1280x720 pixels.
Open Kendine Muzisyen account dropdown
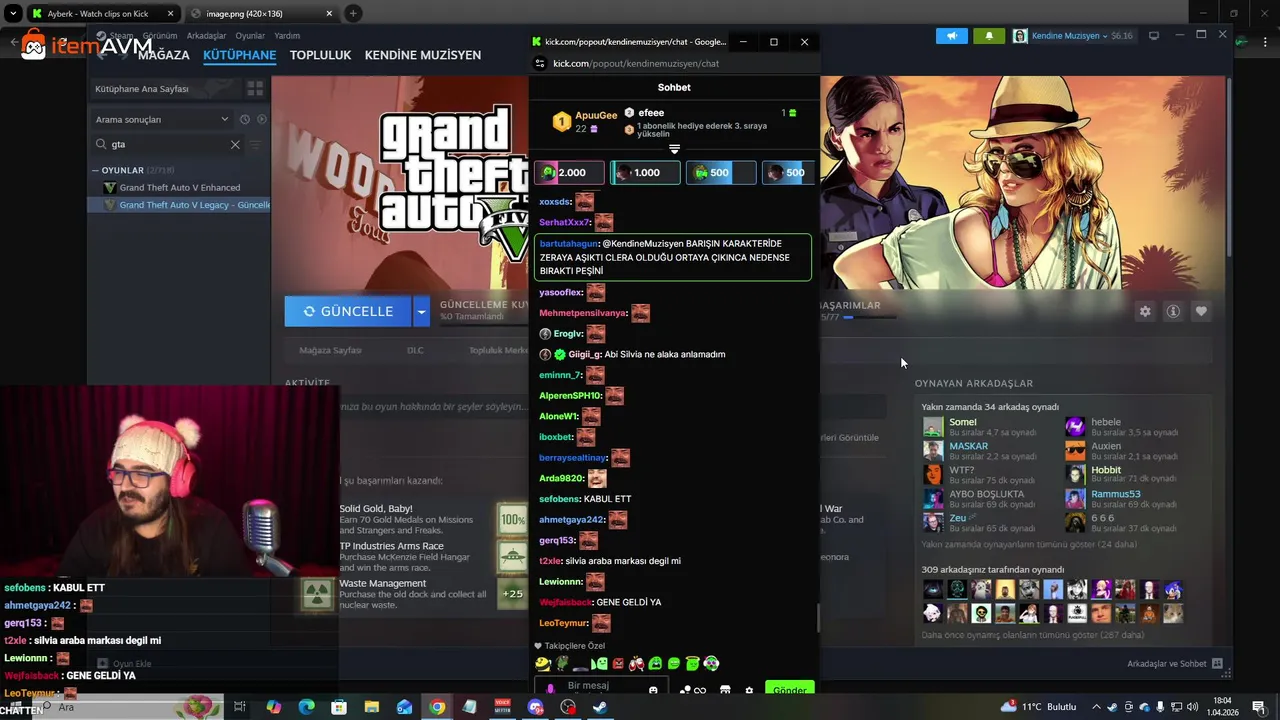coord(1072,36)
